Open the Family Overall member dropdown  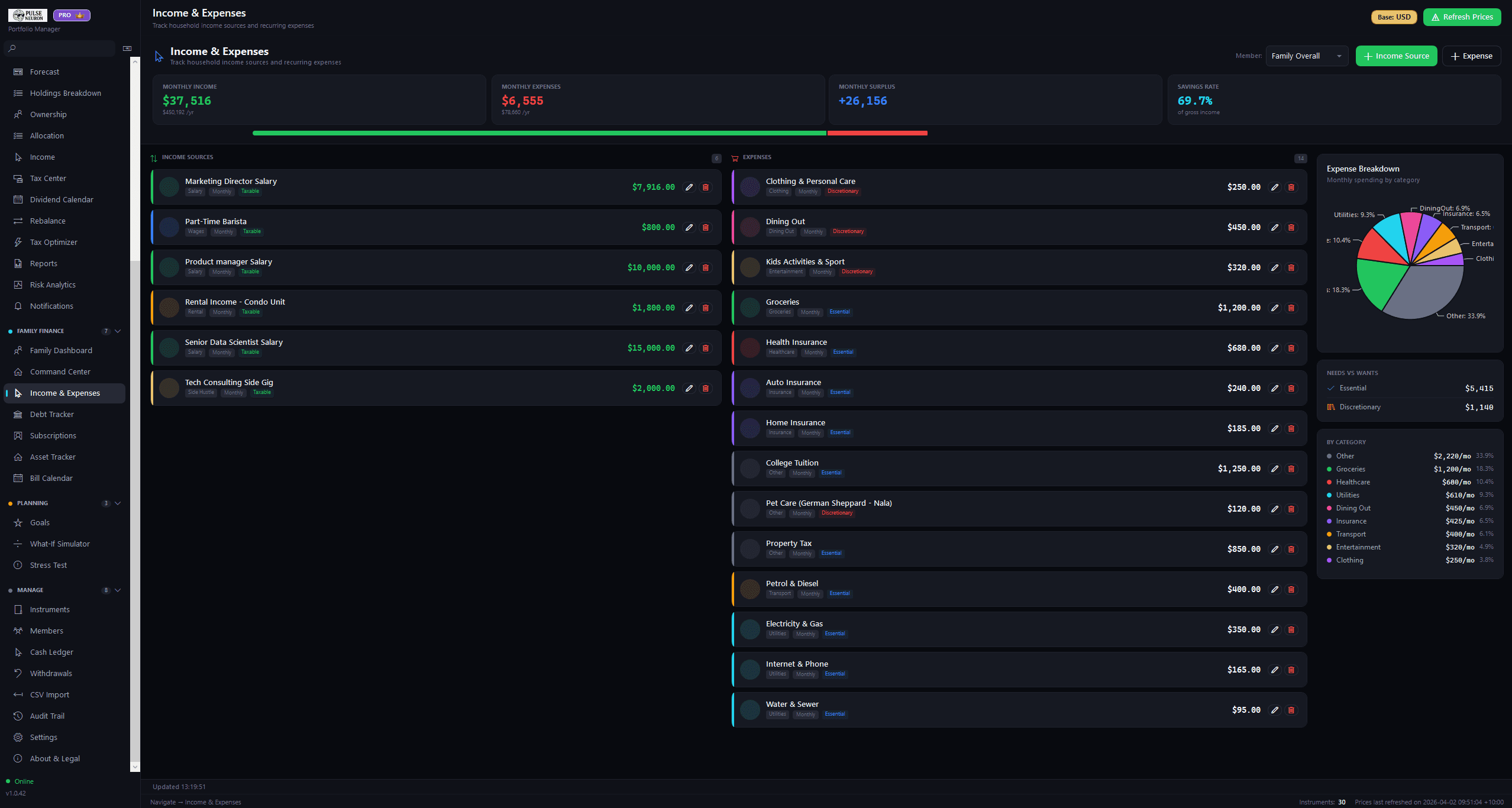pyautogui.click(x=1306, y=56)
